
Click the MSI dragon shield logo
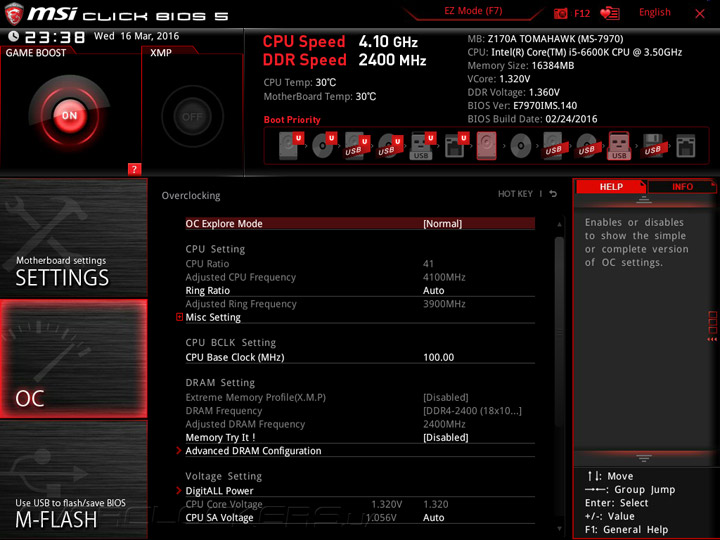[x=14, y=14]
